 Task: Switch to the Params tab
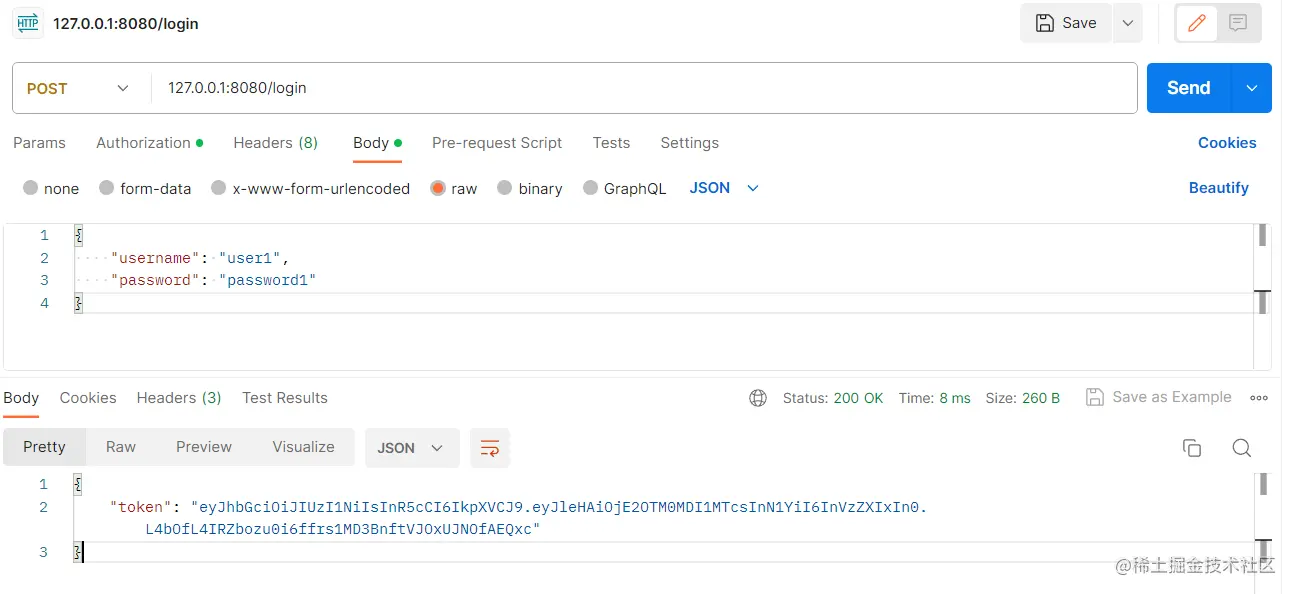[x=39, y=143]
